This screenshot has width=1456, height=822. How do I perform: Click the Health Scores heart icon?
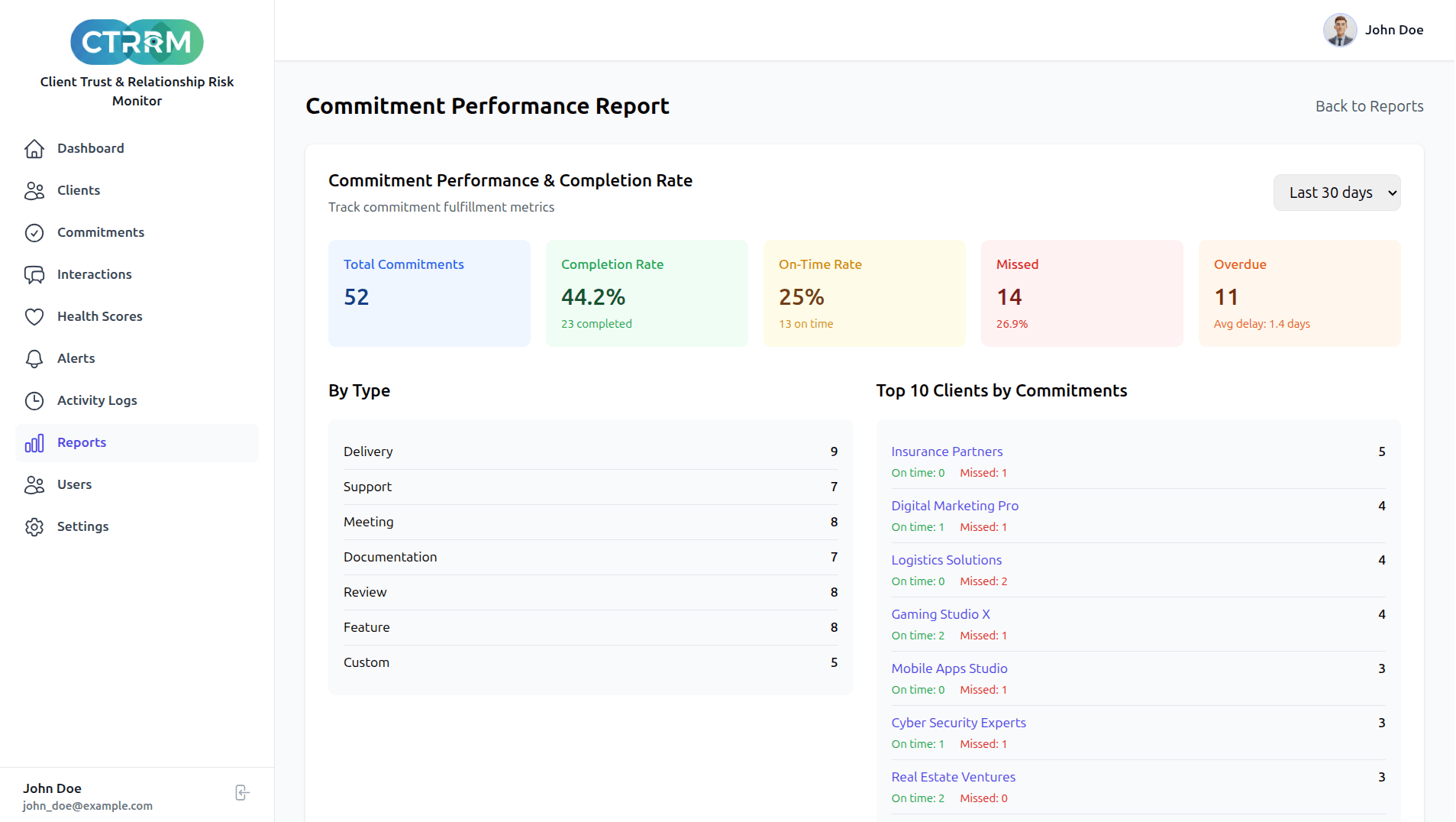click(x=34, y=316)
